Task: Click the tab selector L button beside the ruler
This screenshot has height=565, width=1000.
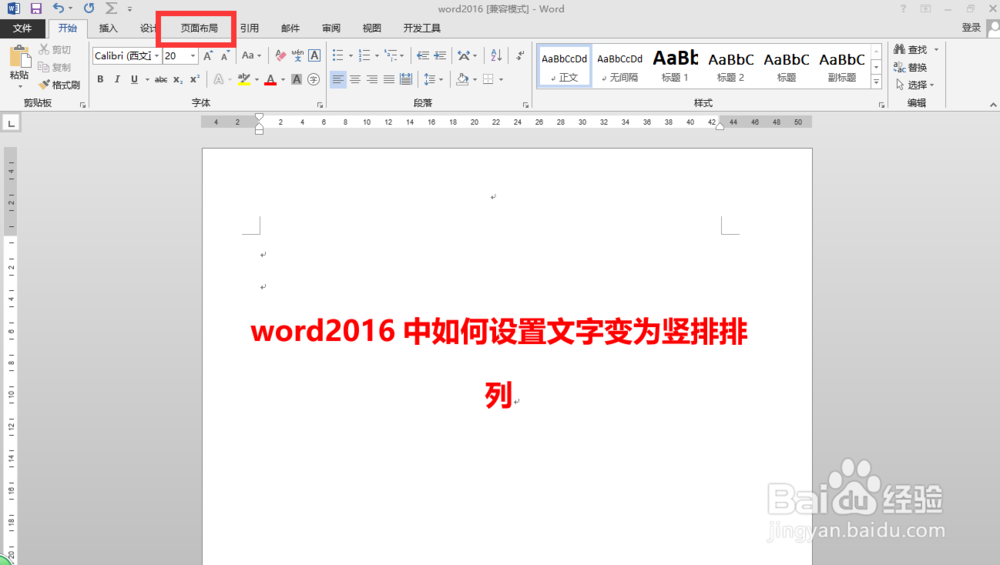Action: [11, 123]
